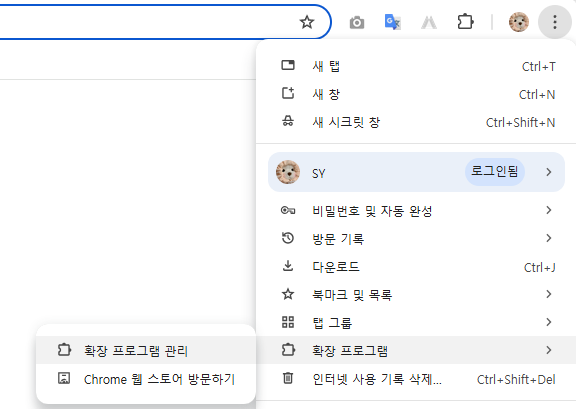Expand the SY profile submenu chevron
The height and width of the screenshot is (409, 576).
pos(548,172)
